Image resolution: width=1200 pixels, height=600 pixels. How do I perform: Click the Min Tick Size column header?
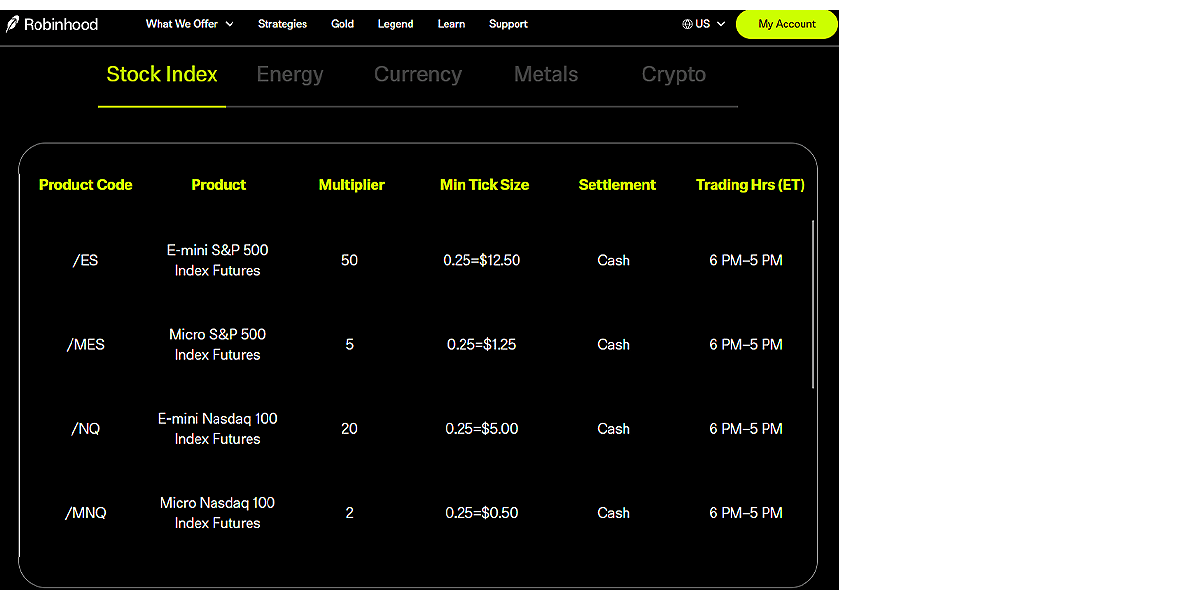click(484, 185)
